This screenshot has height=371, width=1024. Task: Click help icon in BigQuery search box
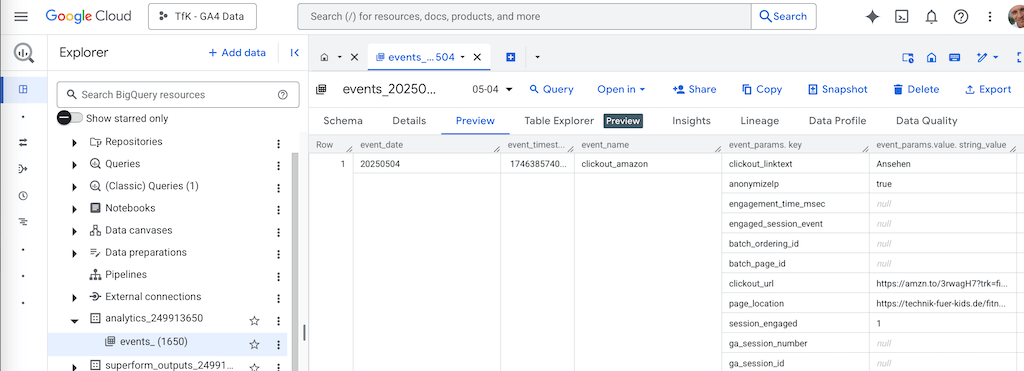(283, 95)
